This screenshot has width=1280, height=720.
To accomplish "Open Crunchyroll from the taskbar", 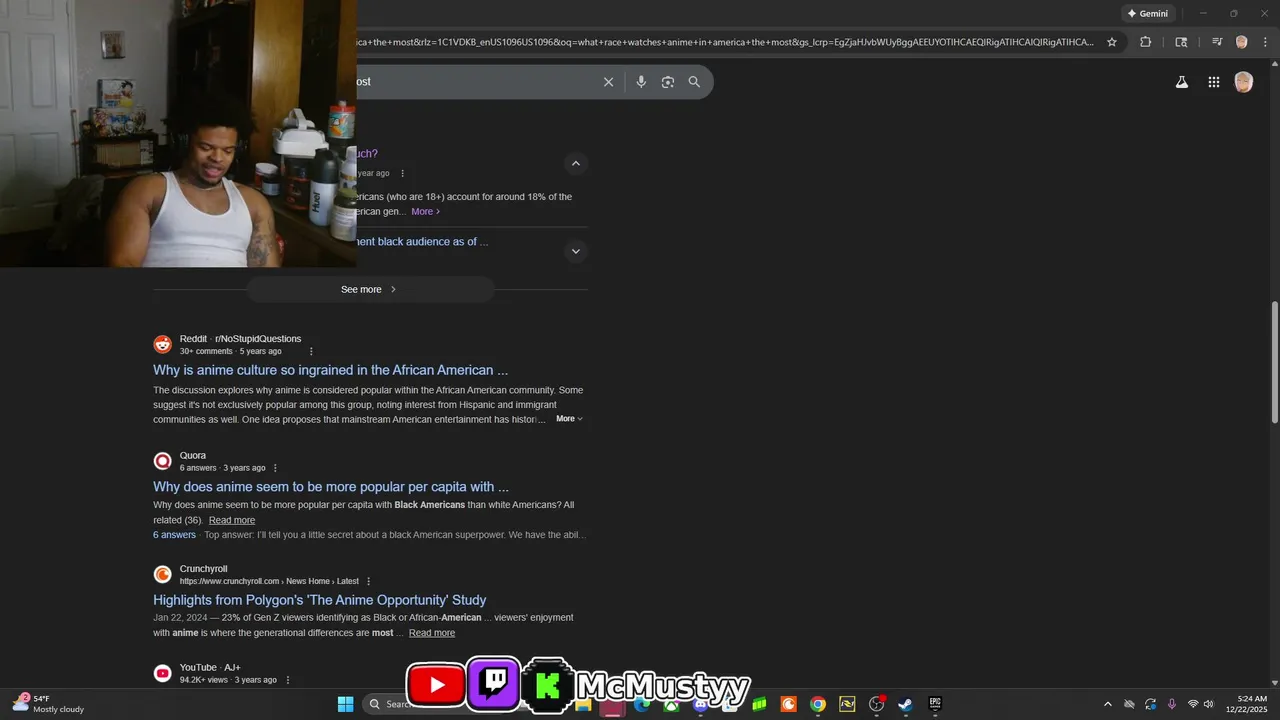I will (788, 704).
